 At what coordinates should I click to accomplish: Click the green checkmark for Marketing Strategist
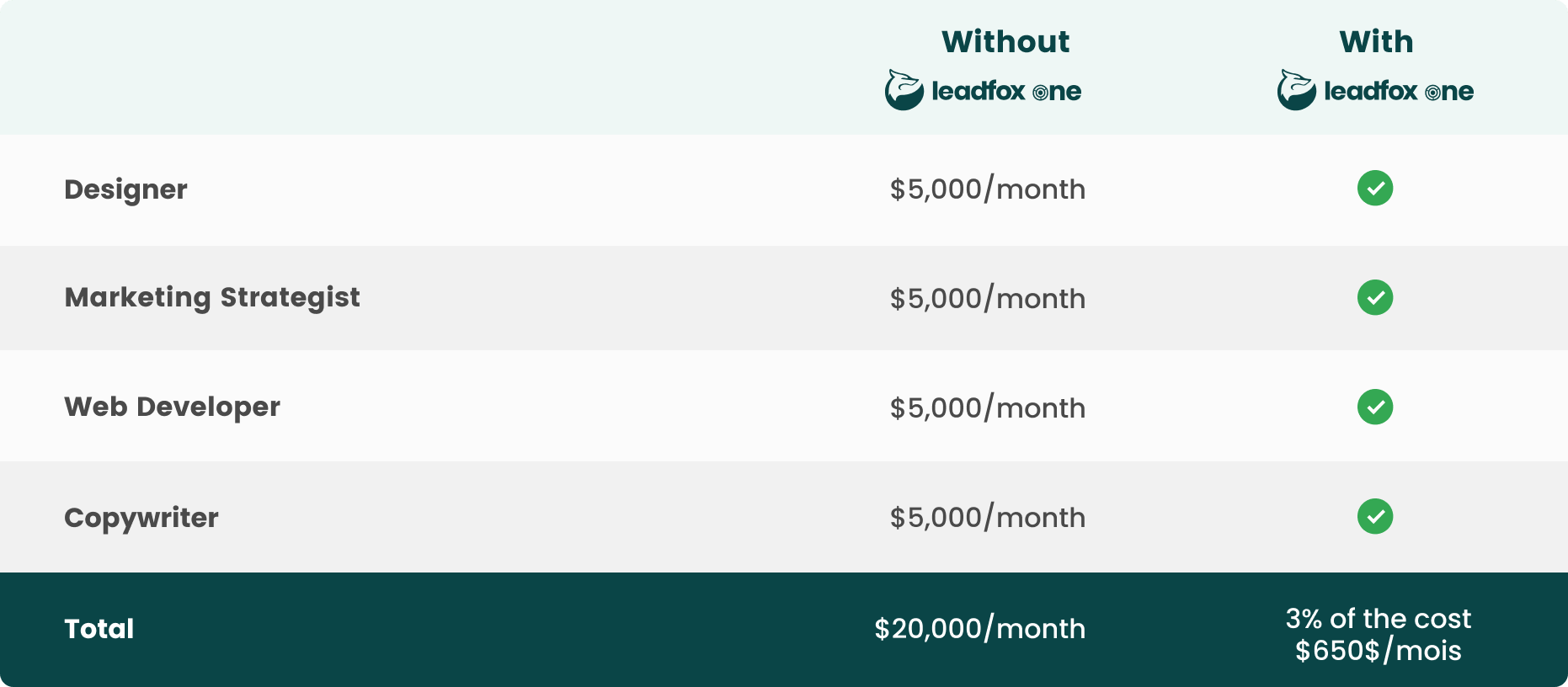click(x=1375, y=297)
